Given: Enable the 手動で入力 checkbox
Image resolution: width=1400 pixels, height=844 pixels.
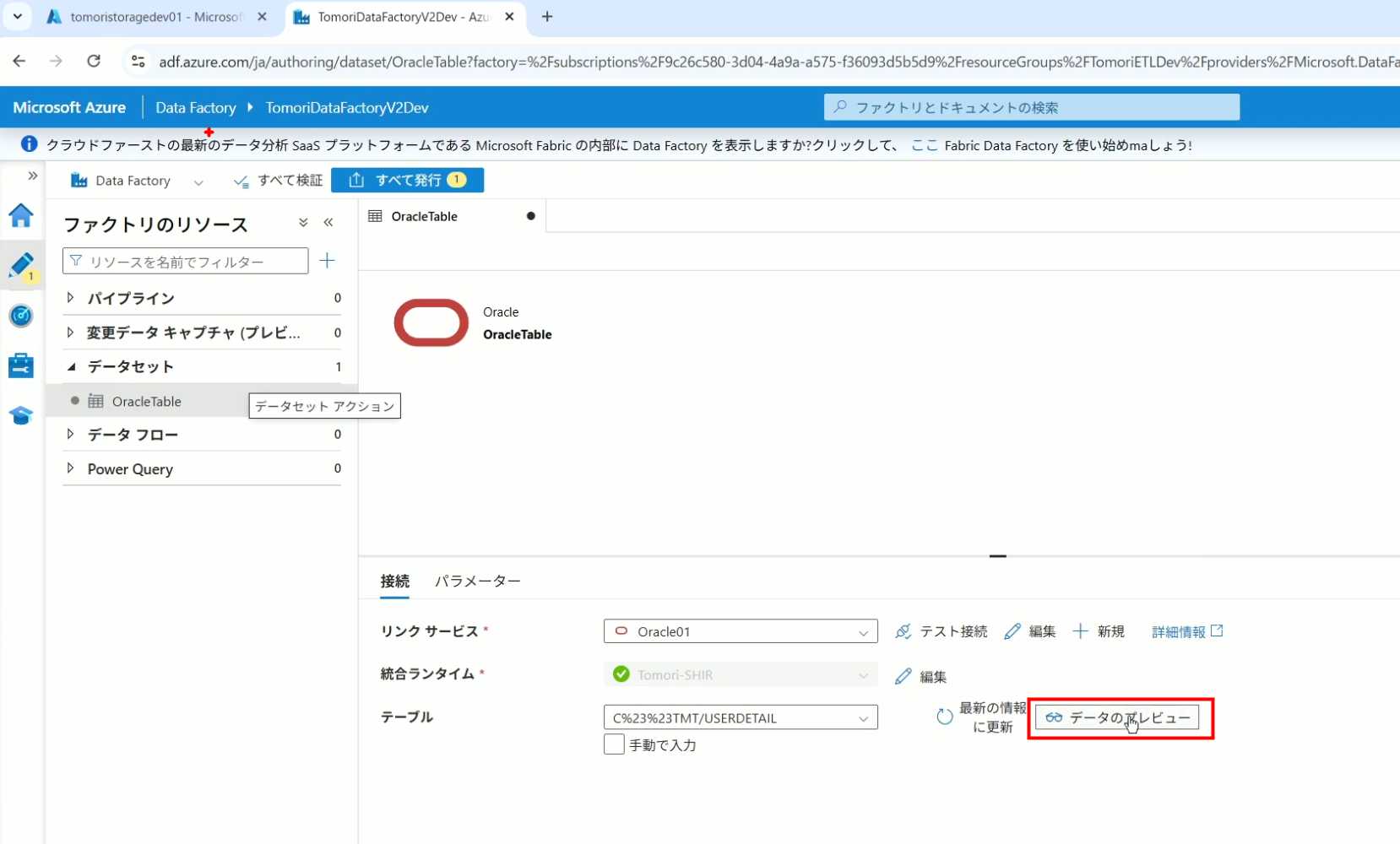Looking at the screenshot, I should 614,744.
